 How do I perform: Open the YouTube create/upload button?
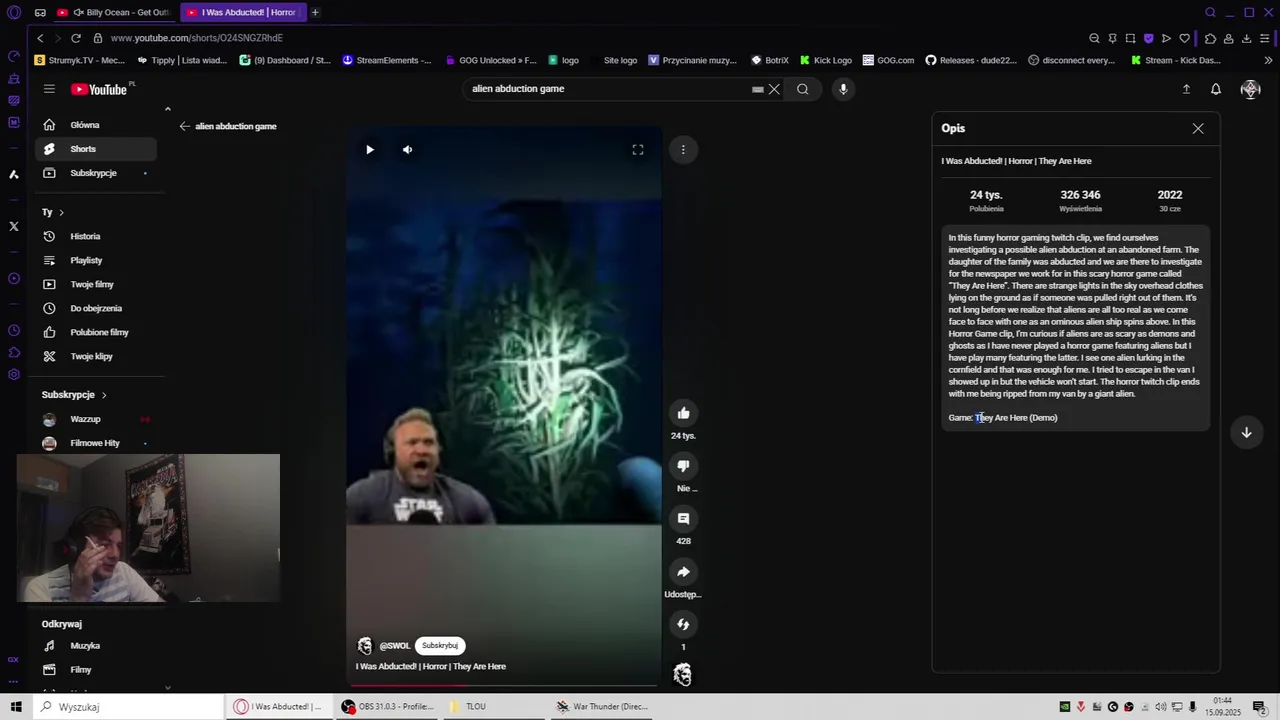[x=1186, y=89]
